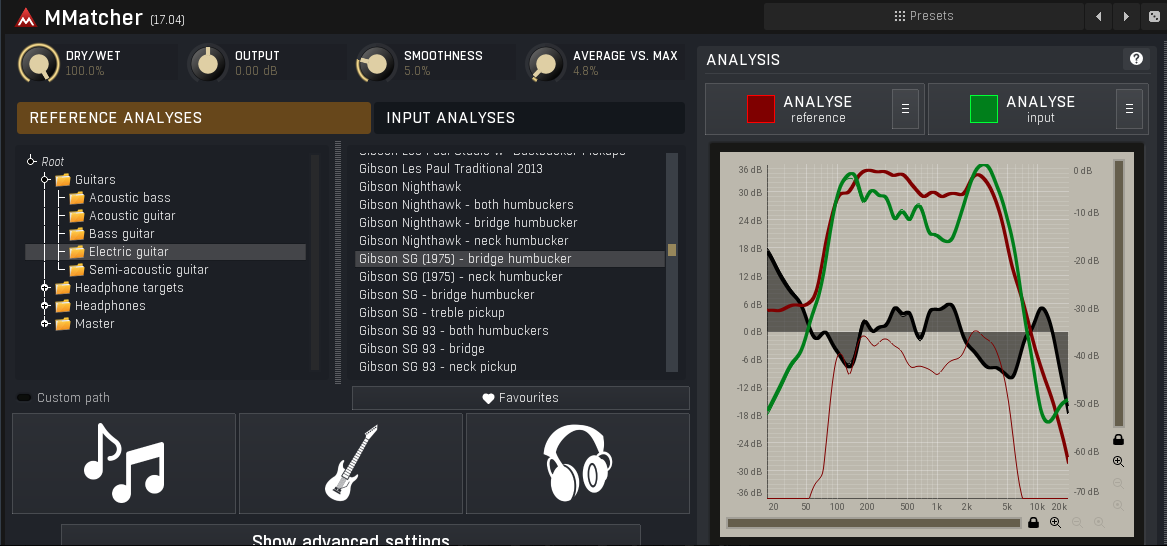Select the Semi-acoustic guitar folder
This screenshot has height=546, width=1167.
tap(148, 269)
